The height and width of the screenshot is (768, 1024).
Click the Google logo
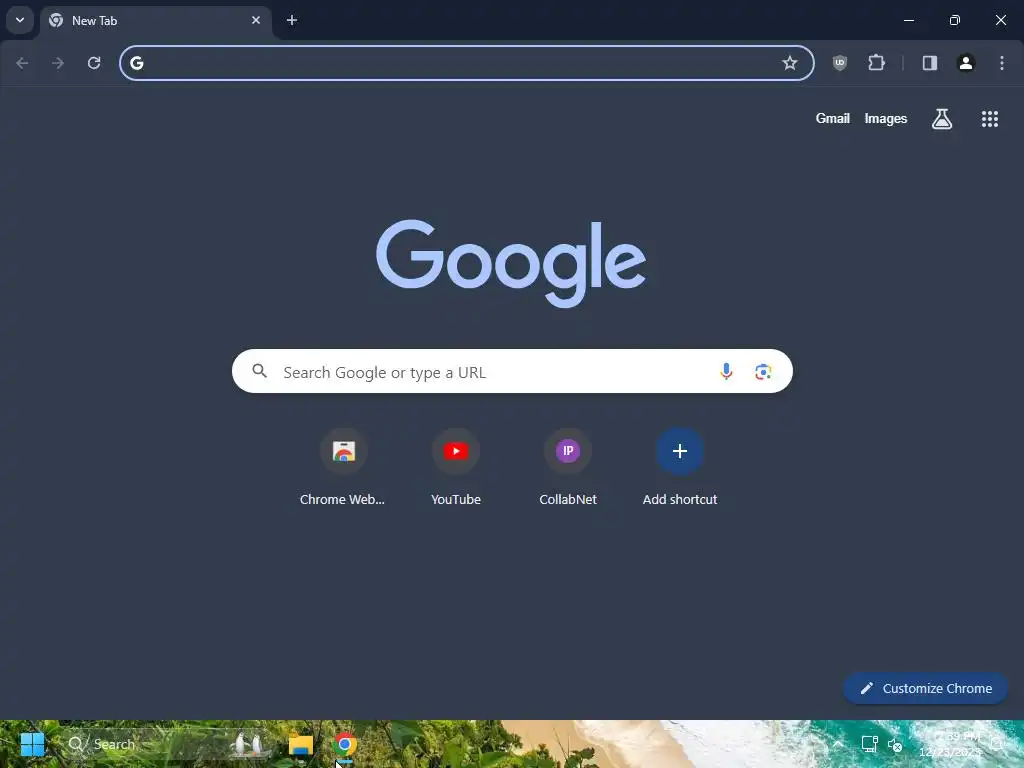(511, 263)
